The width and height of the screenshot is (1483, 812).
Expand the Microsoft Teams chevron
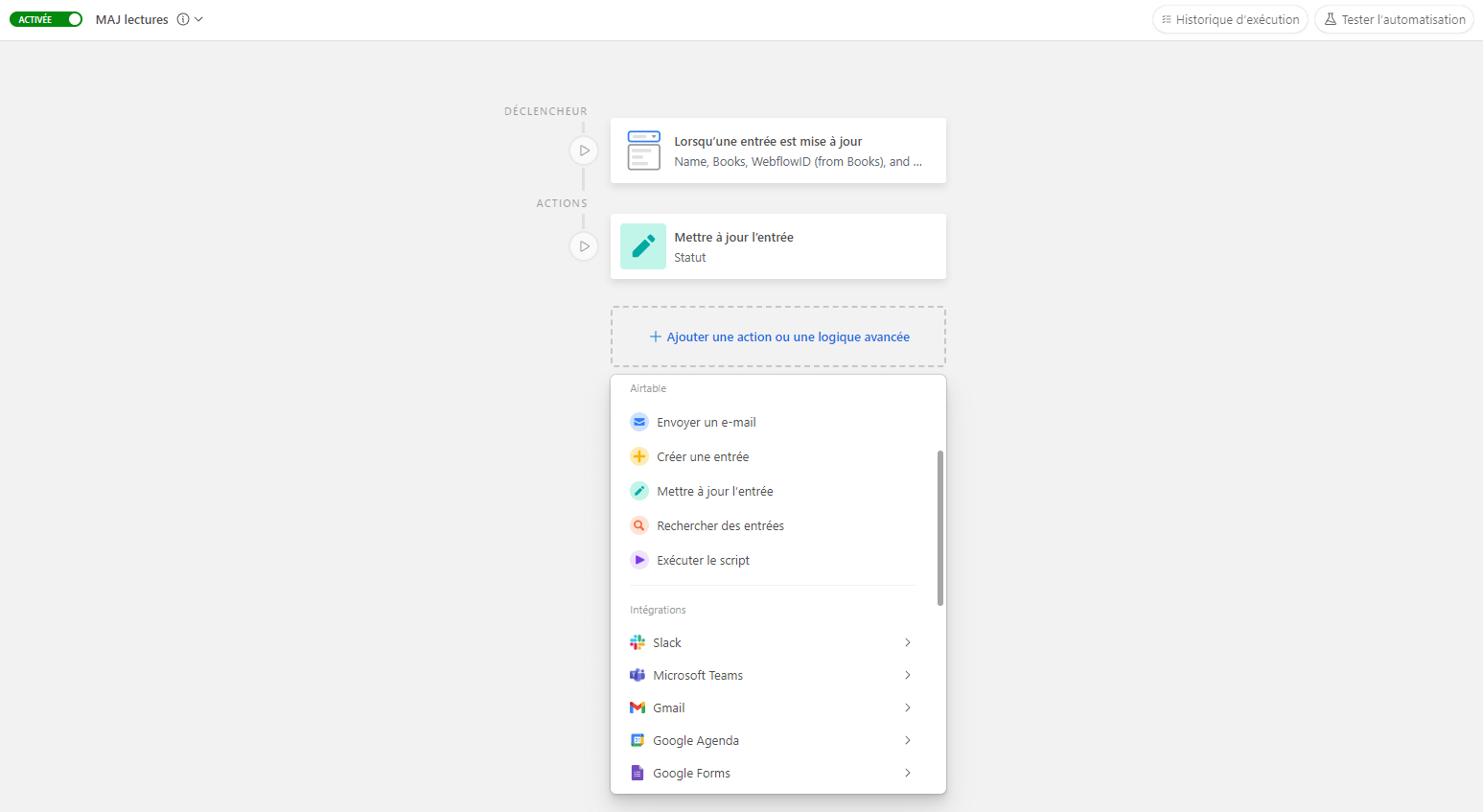point(908,675)
